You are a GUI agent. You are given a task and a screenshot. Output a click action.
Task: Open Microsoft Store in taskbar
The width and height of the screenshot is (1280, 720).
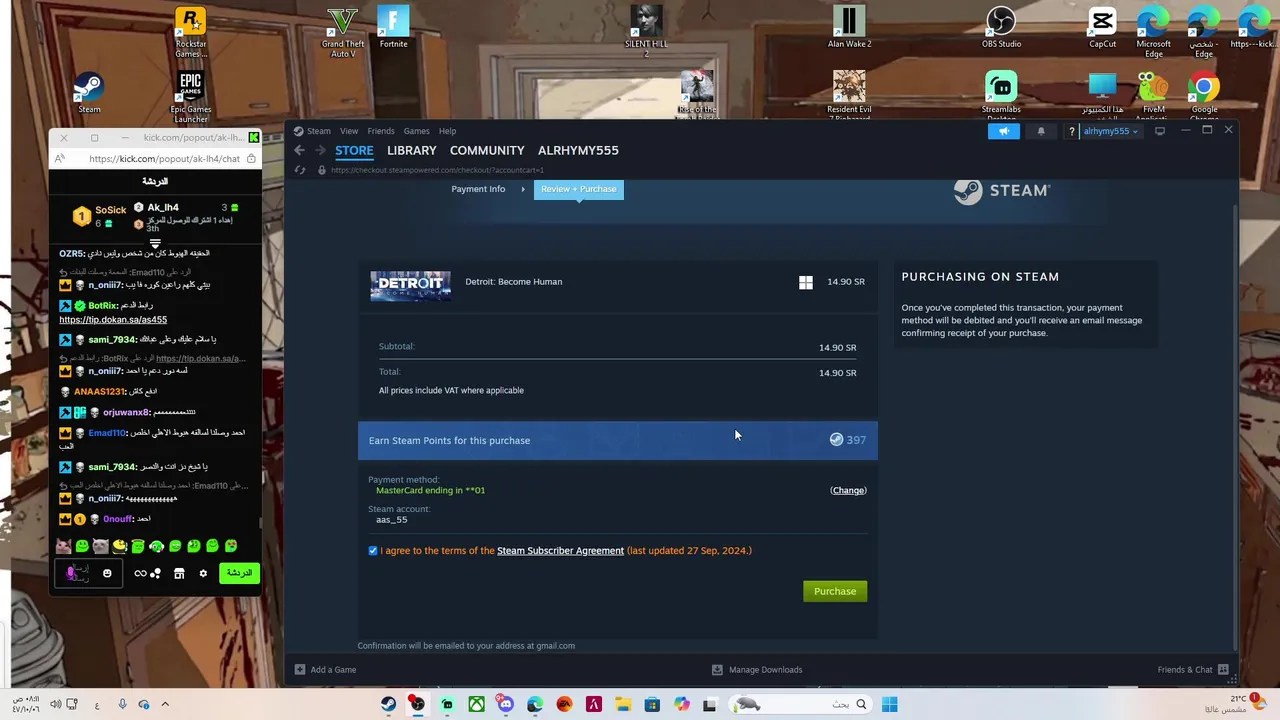[x=652, y=704]
